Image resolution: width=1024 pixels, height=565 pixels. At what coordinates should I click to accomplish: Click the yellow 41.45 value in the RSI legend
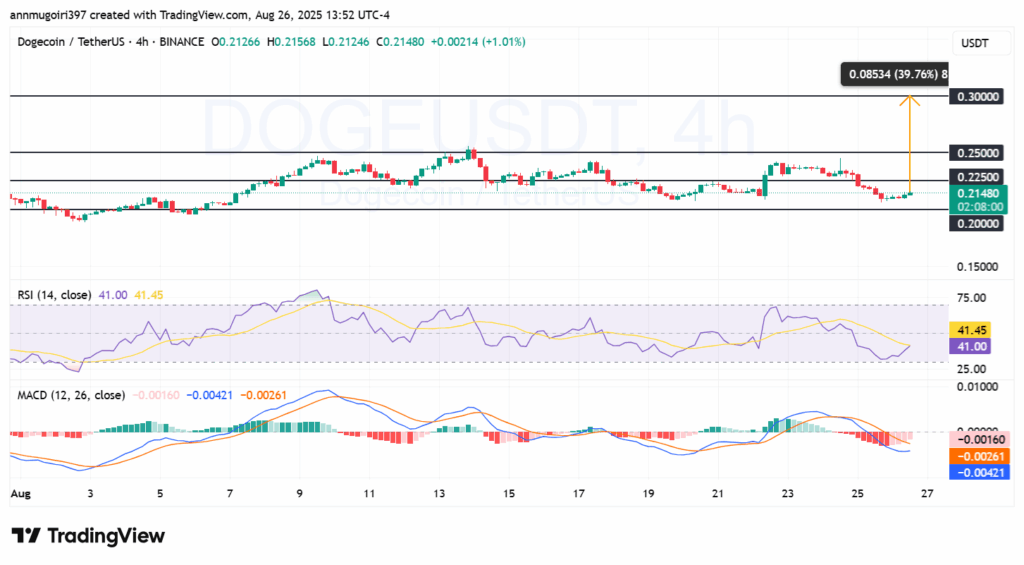coord(149,295)
